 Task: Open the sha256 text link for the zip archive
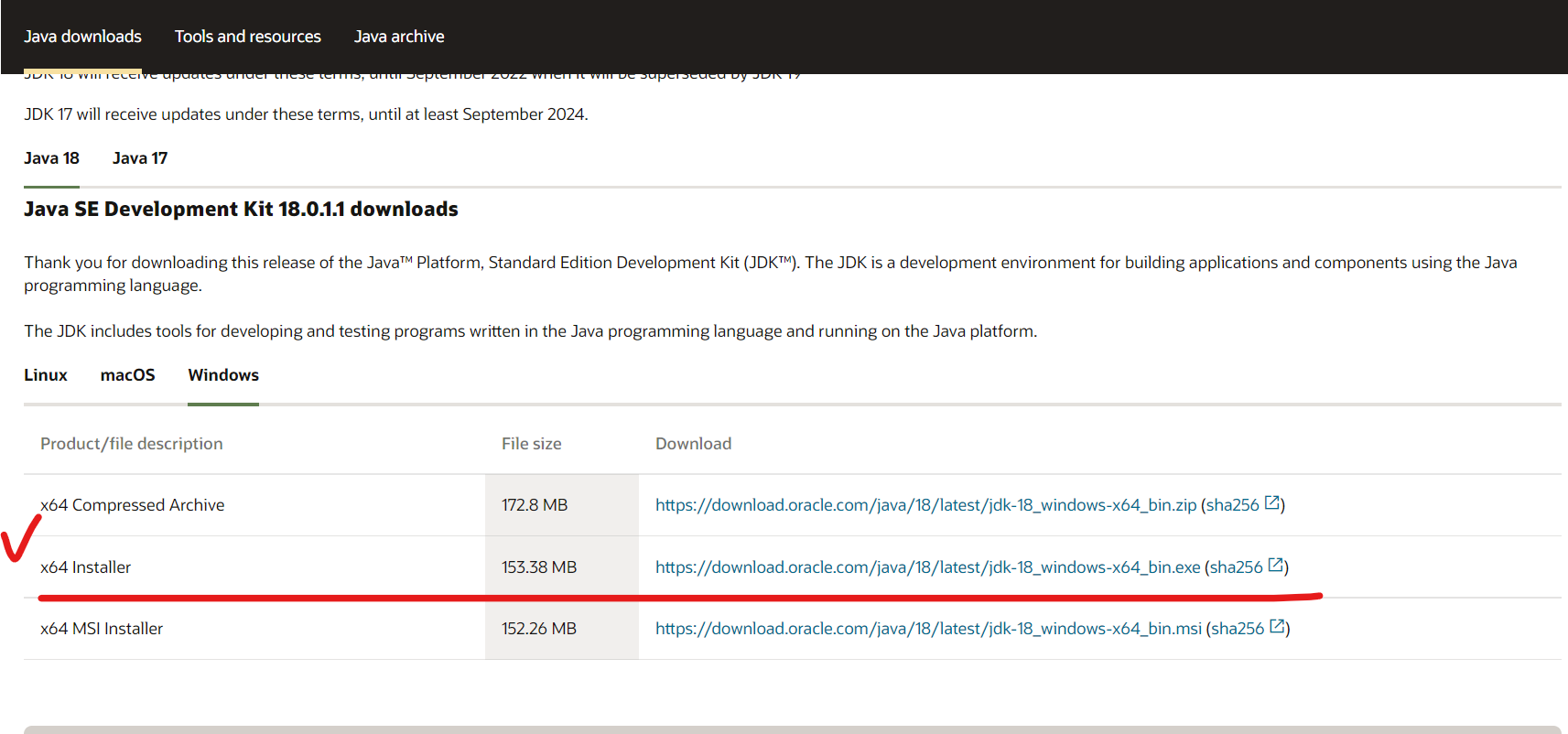[1233, 505]
